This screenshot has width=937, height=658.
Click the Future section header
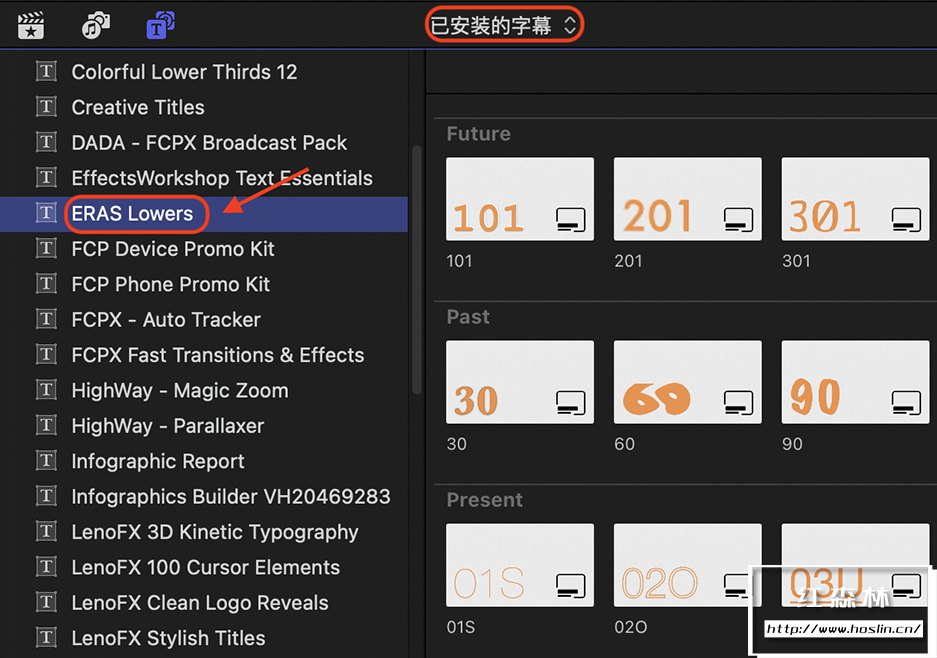pos(479,133)
